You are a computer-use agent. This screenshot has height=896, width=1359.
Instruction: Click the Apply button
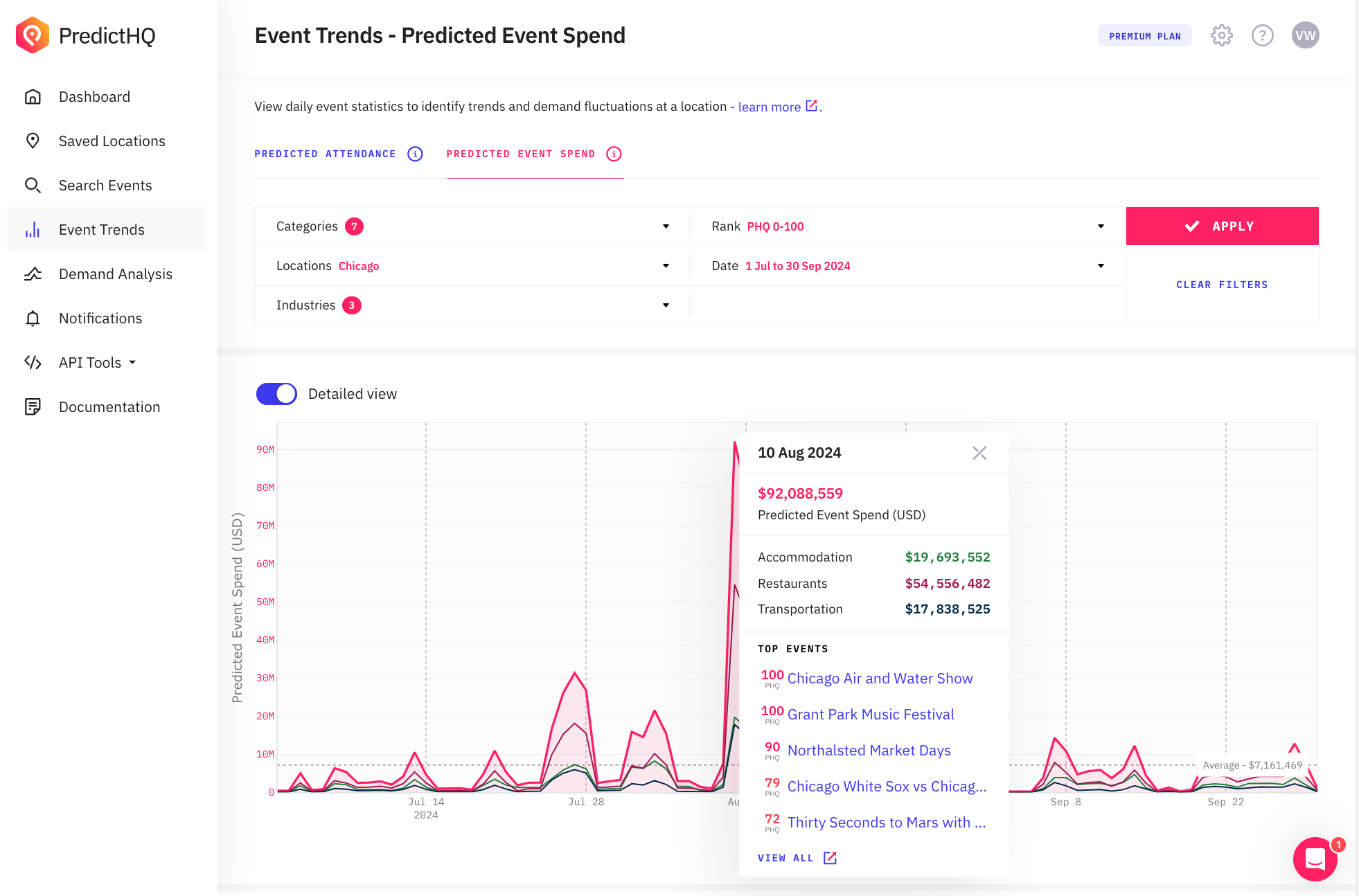(1222, 226)
